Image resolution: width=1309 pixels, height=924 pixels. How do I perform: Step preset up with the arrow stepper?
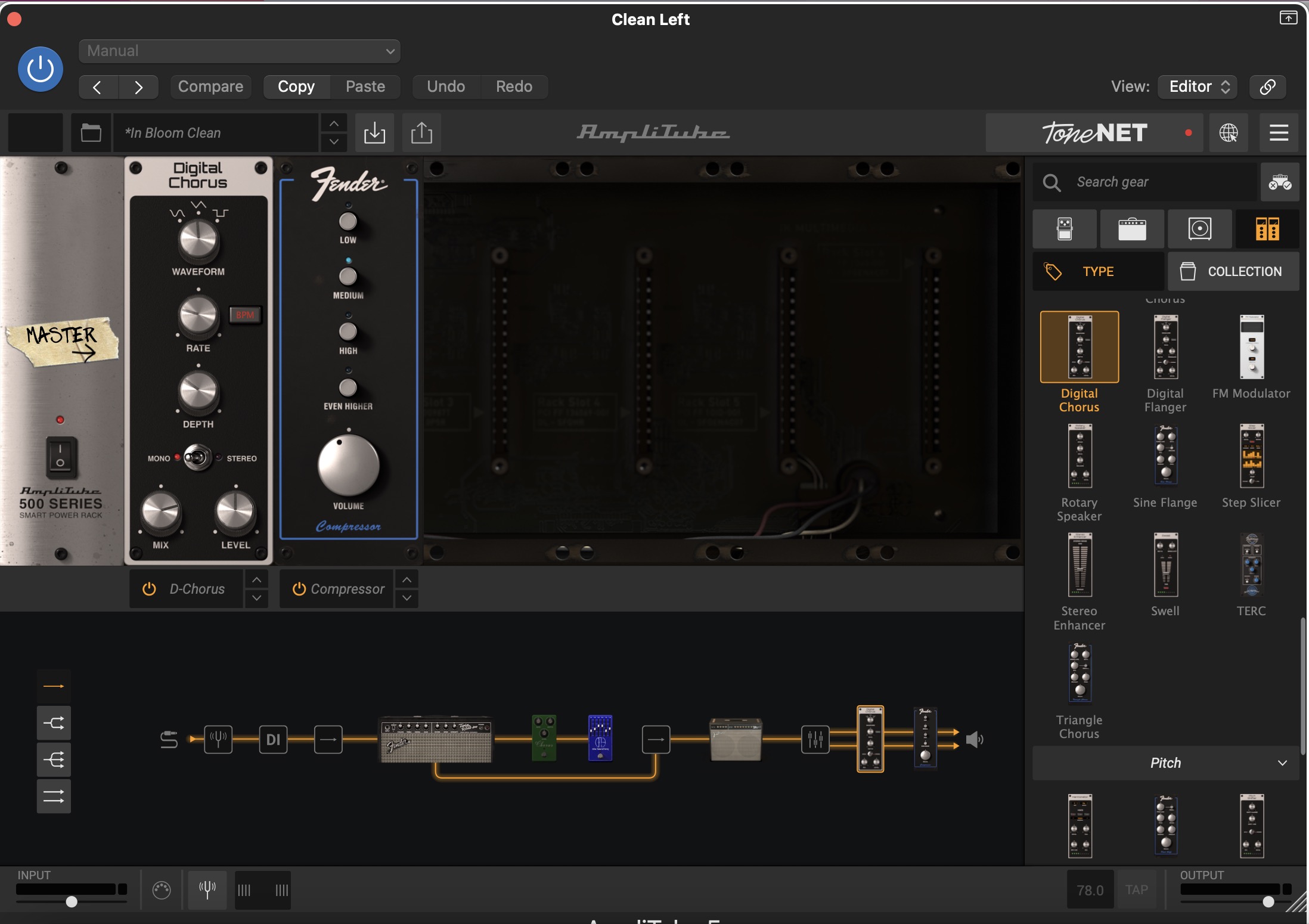[x=334, y=123]
